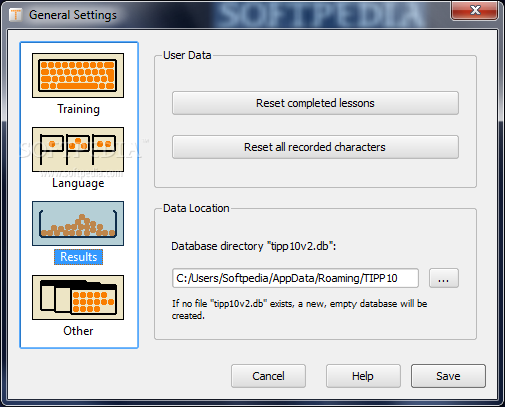This screenshot has height=407, width=505.
Task: Open the Training settings keyboard icon
Action: click(x=78, y=75)
